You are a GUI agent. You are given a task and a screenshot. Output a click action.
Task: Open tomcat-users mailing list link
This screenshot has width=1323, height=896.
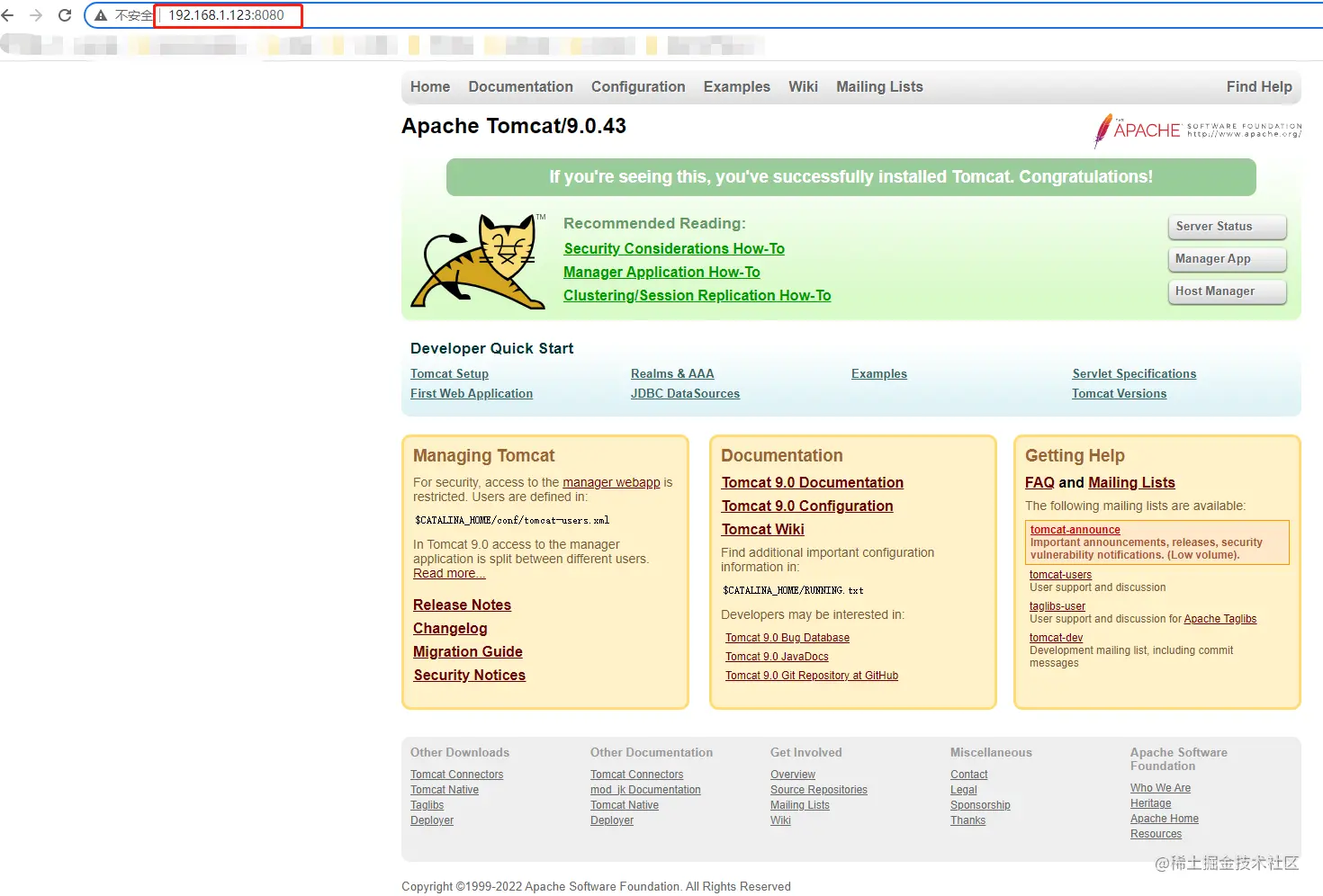pos(1060,575)
